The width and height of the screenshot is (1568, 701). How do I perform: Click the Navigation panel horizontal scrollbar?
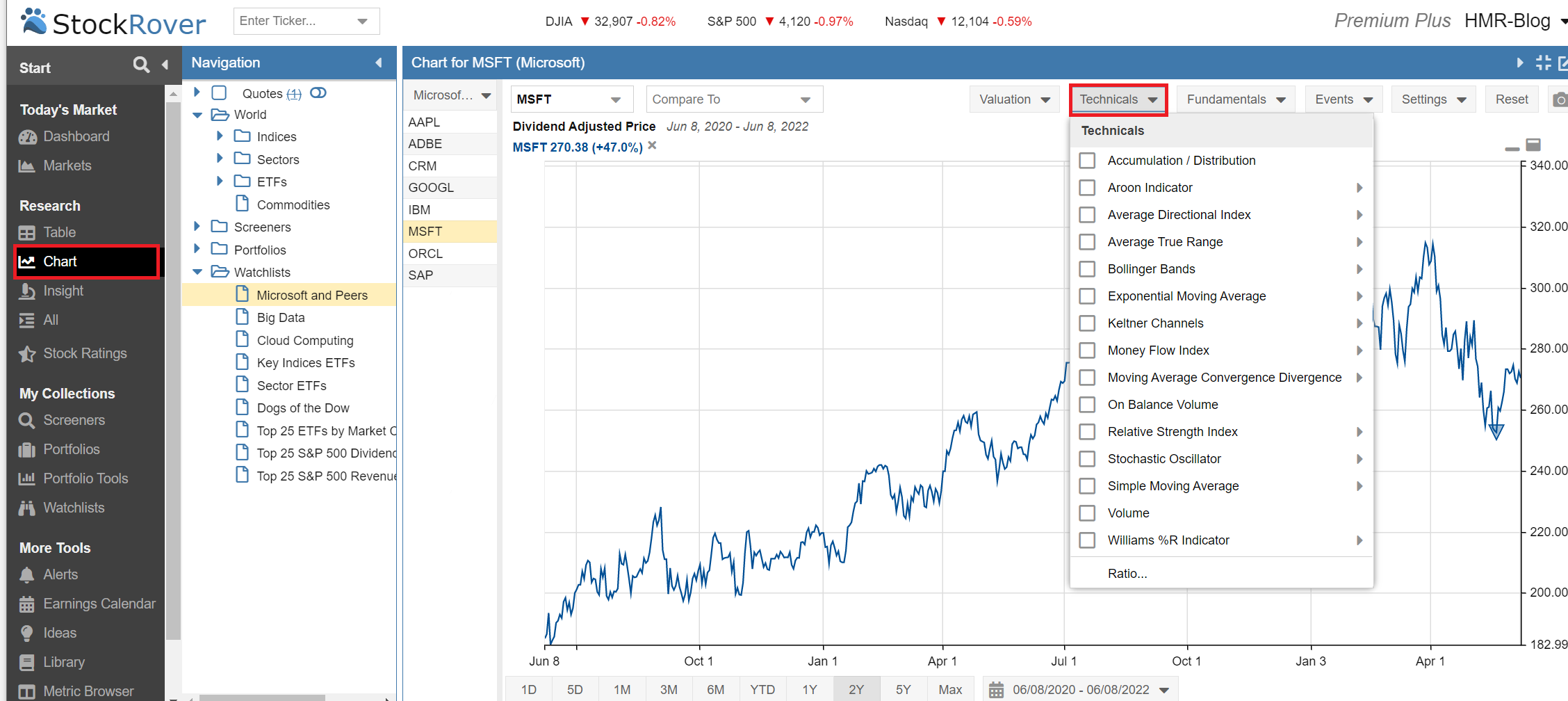[x=263, y=698]
